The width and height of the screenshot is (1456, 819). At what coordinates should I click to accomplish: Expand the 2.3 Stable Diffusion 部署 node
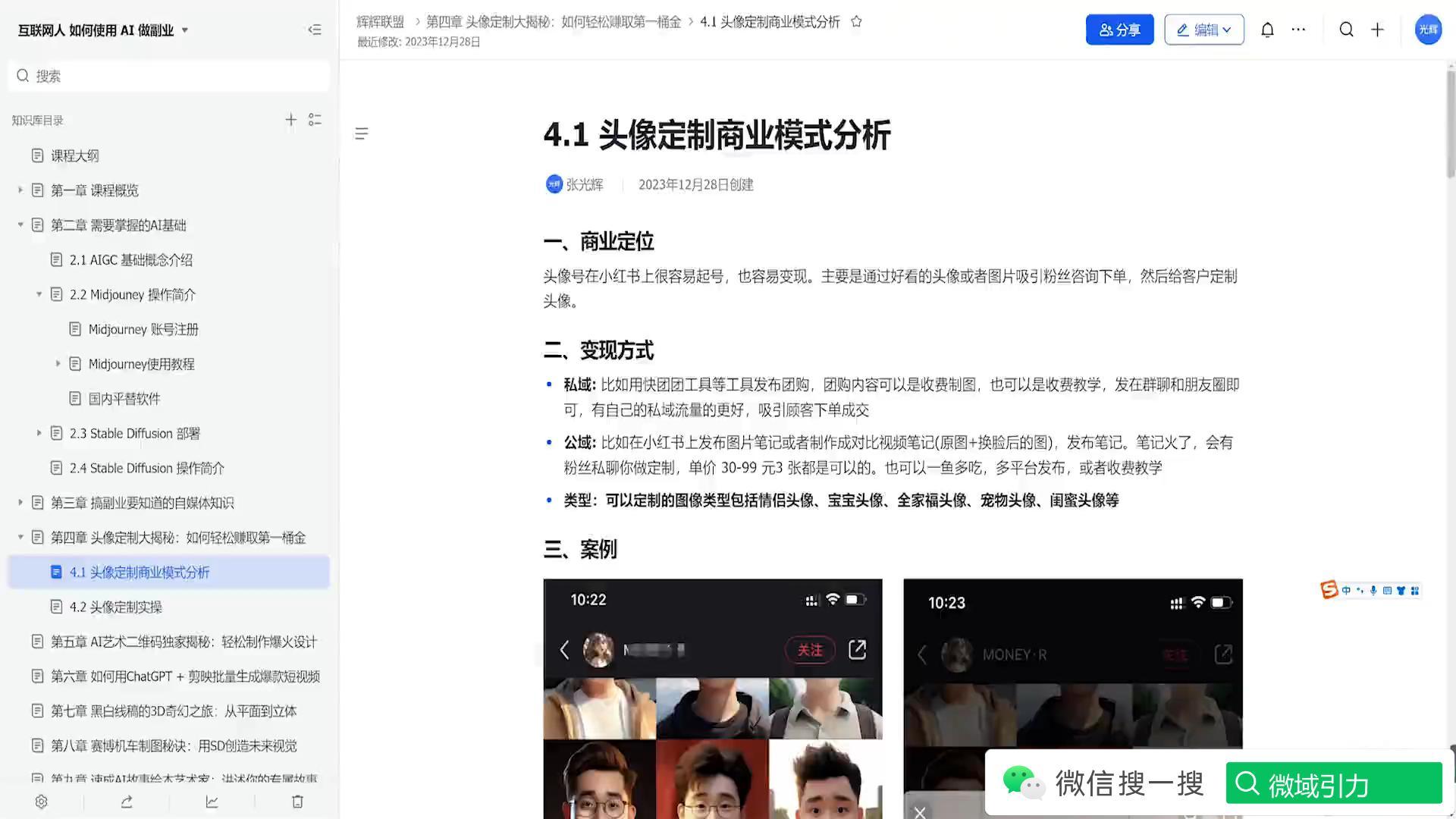click(39, 433)
